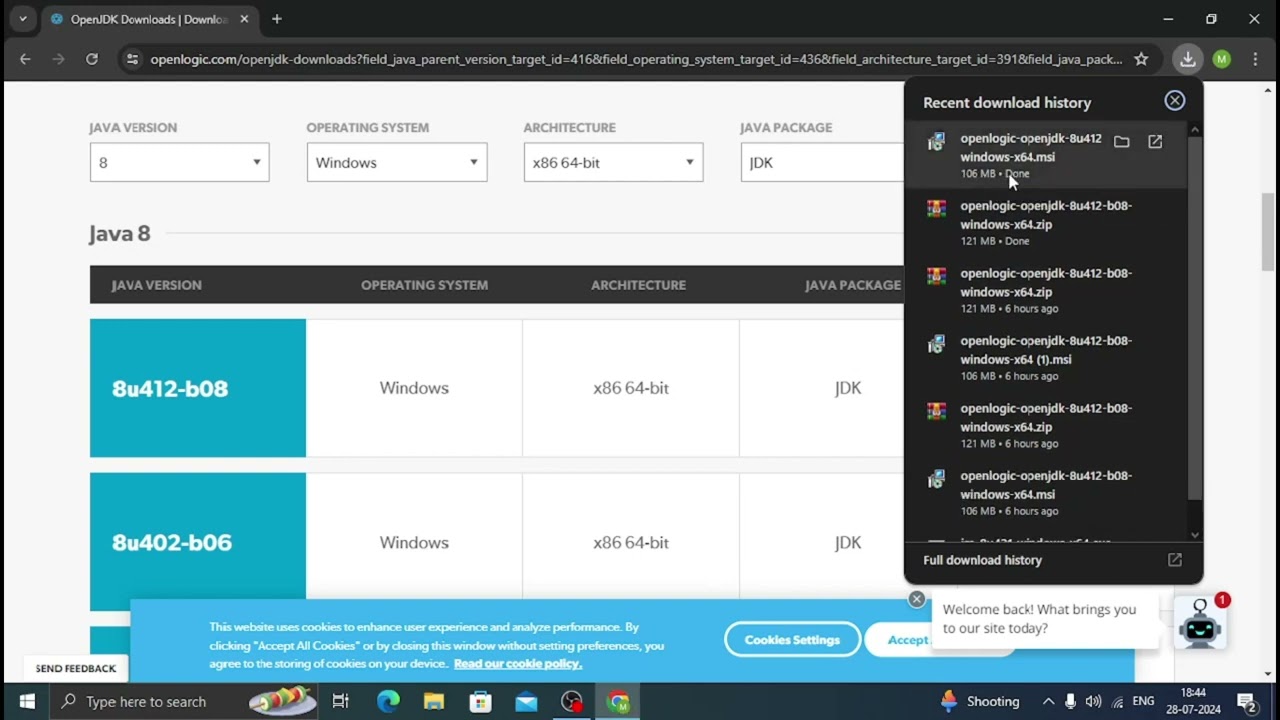Click the Architecture column header

(x=638, y=285)
